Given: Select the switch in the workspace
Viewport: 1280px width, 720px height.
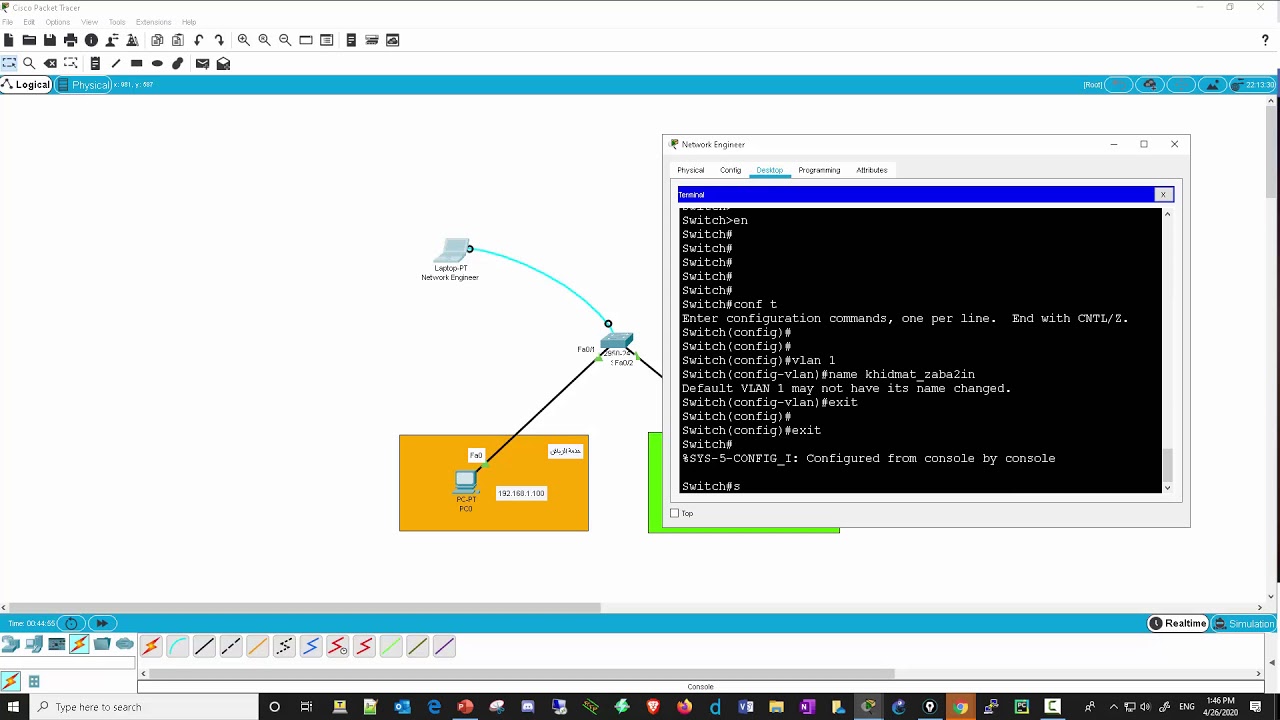Looking at the screenshot, I should 616,342.
